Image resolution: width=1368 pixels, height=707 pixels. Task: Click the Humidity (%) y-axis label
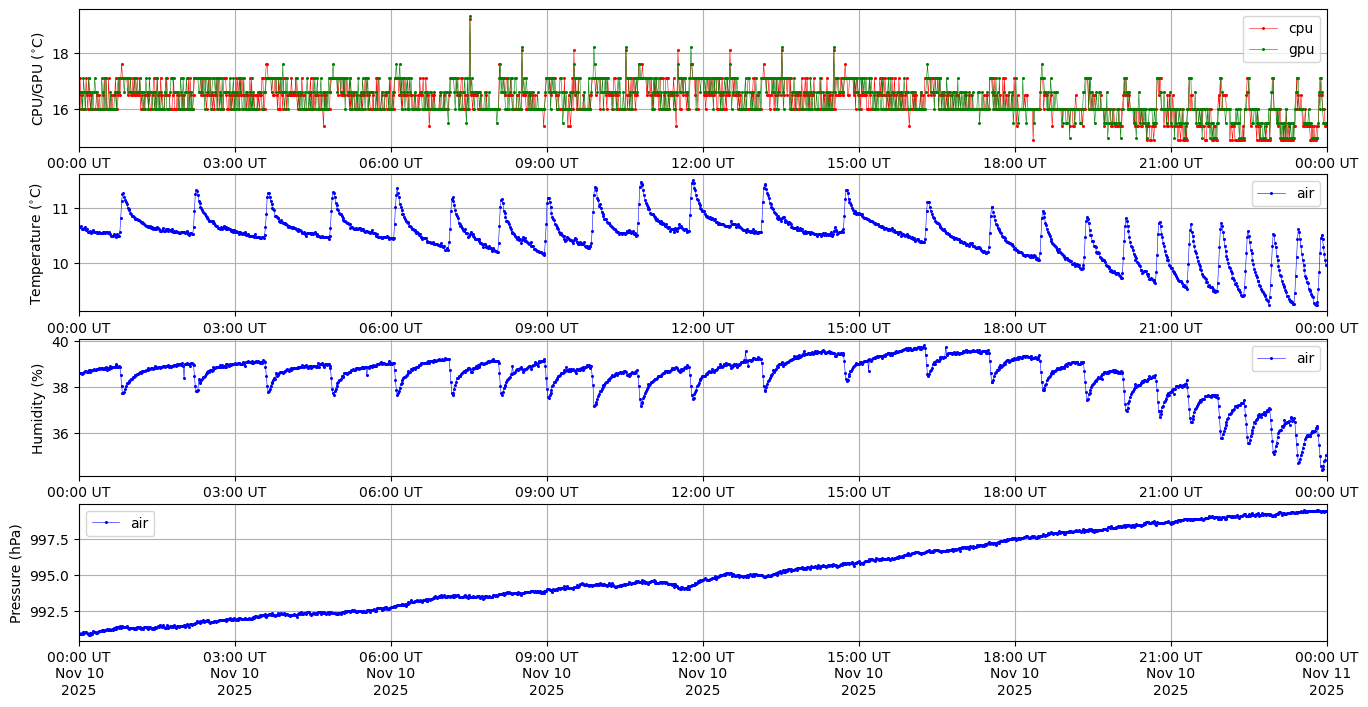point(38,408)
